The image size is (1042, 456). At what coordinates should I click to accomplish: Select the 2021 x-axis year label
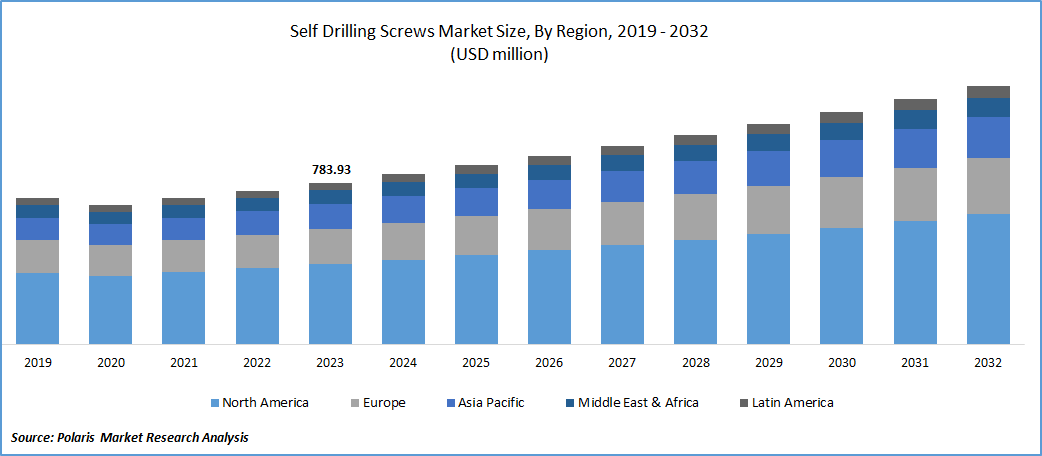tap(183, 362)
